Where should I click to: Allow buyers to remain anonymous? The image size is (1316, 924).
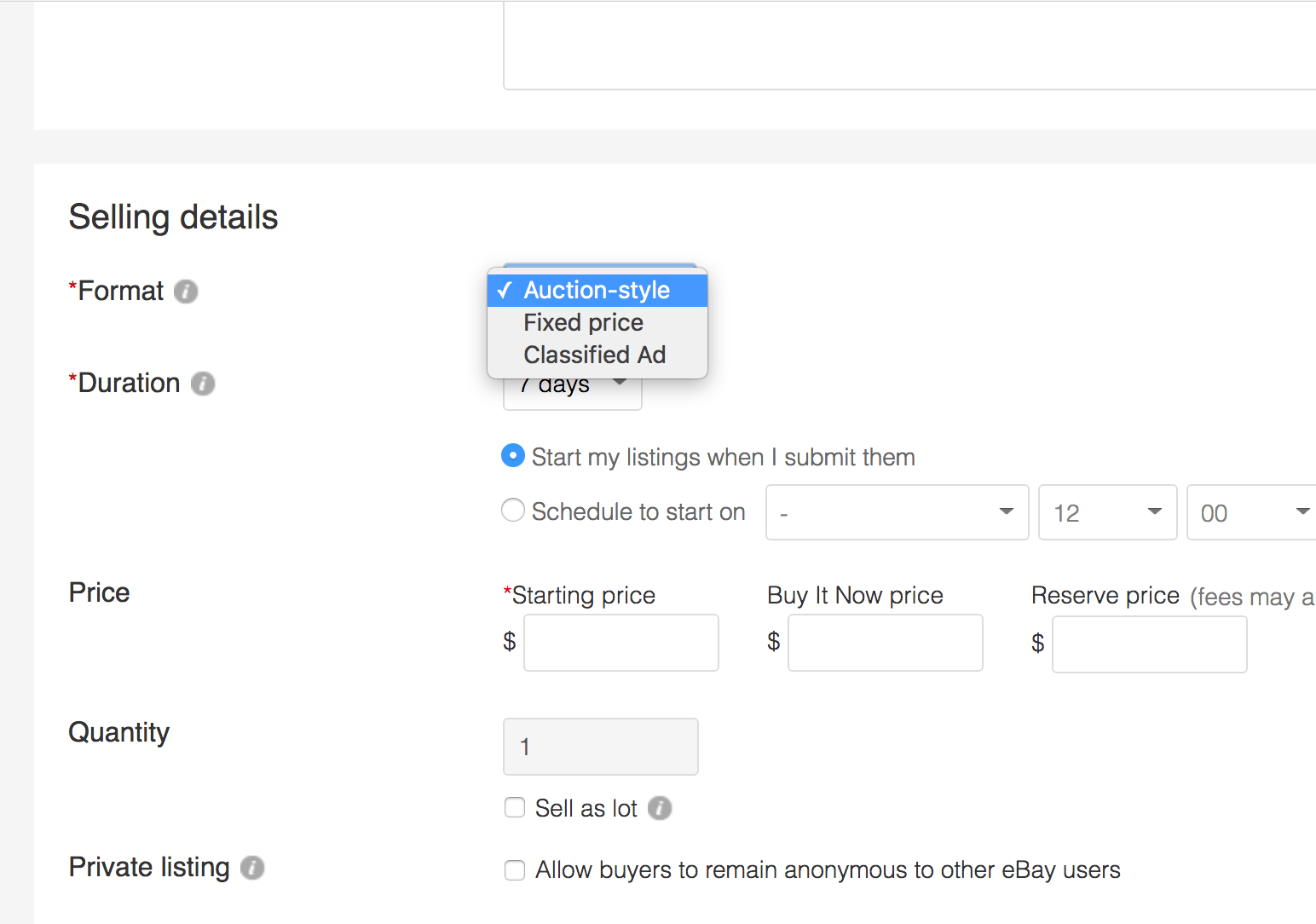(515, 870)
